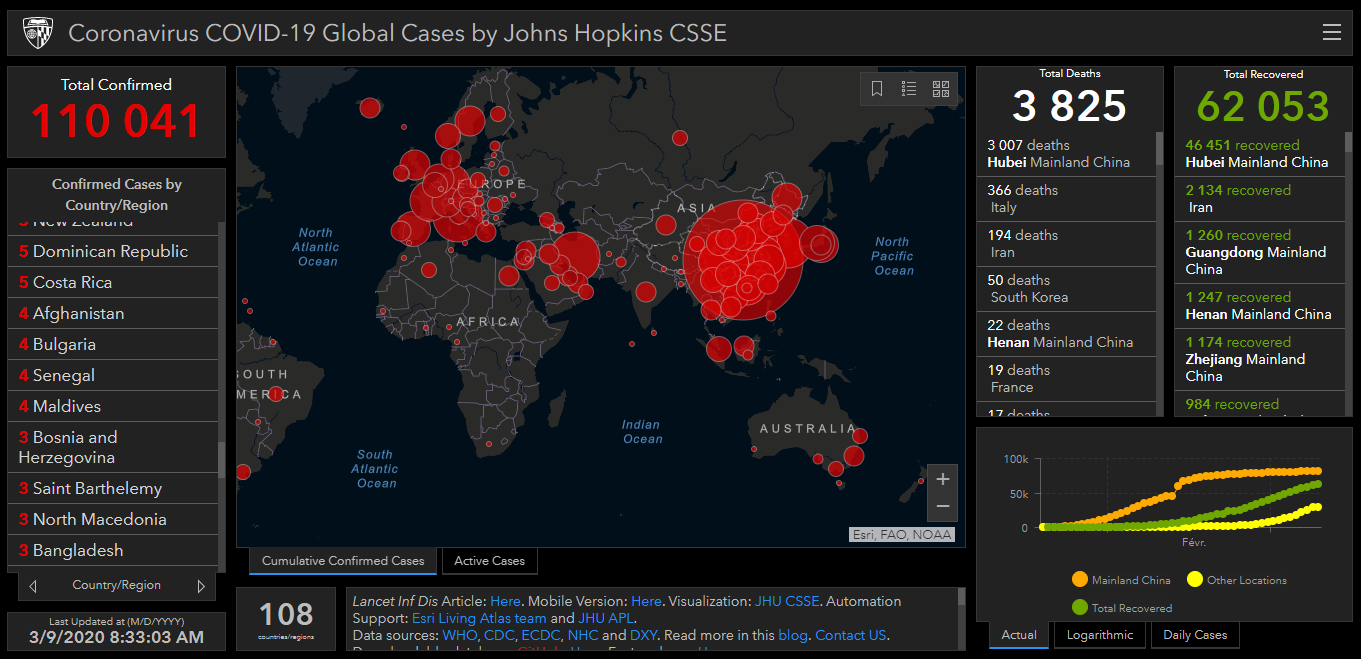
Task: Open the map bookmarks icon
Action: coord(877,89)
